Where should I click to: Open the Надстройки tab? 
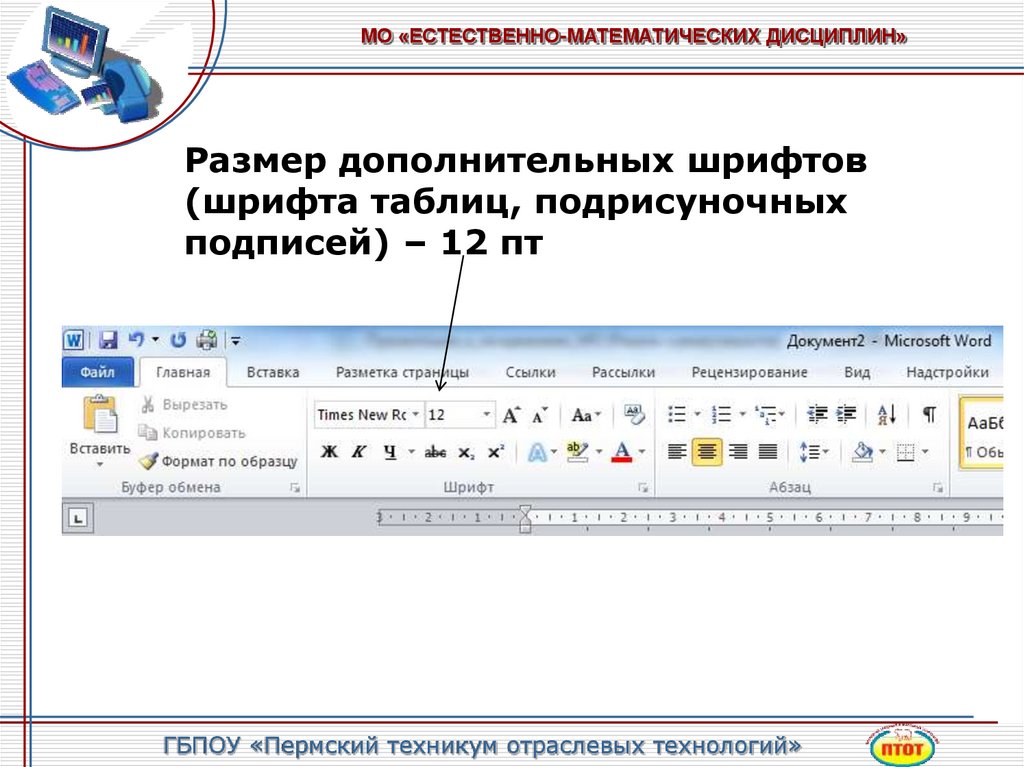tap(947, 372)
